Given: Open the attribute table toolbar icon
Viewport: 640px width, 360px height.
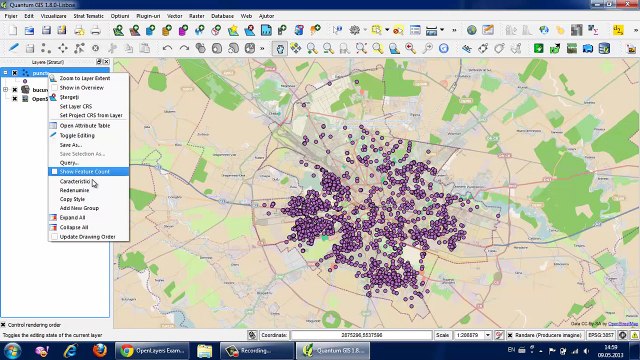Looking at the screenshot, I should click(x=415, y=30).
